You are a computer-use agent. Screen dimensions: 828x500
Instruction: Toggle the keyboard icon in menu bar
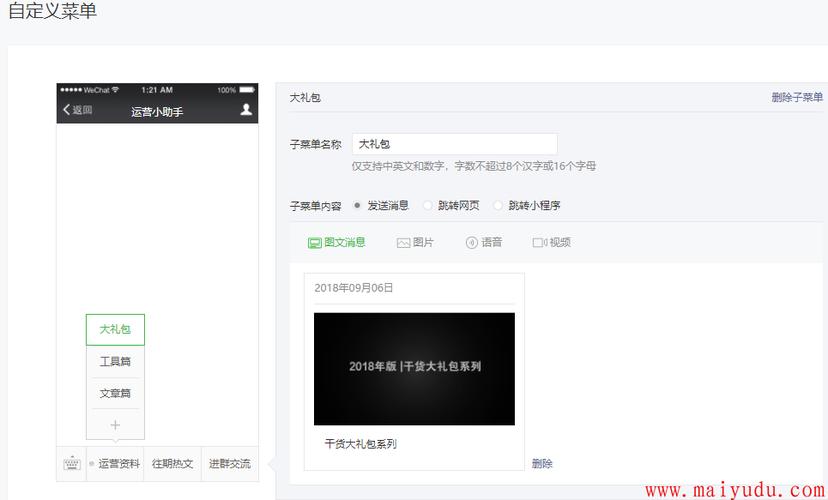(71, 464)
